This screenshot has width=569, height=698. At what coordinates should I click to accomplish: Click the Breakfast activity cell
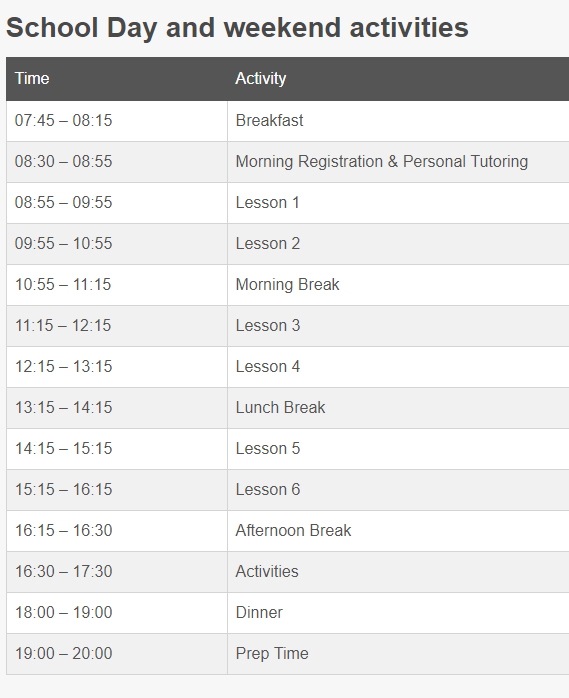[x=398, y=121]
